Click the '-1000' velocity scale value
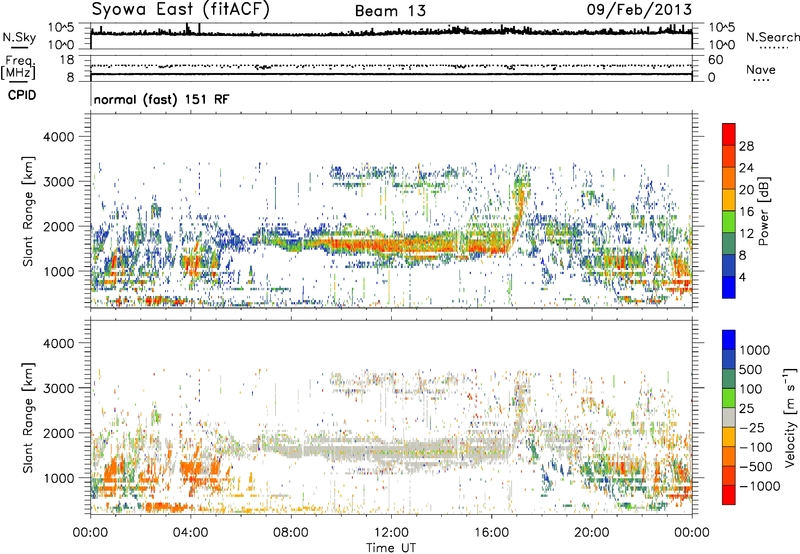This screenshot has width=800, height=554. (760, 486)
